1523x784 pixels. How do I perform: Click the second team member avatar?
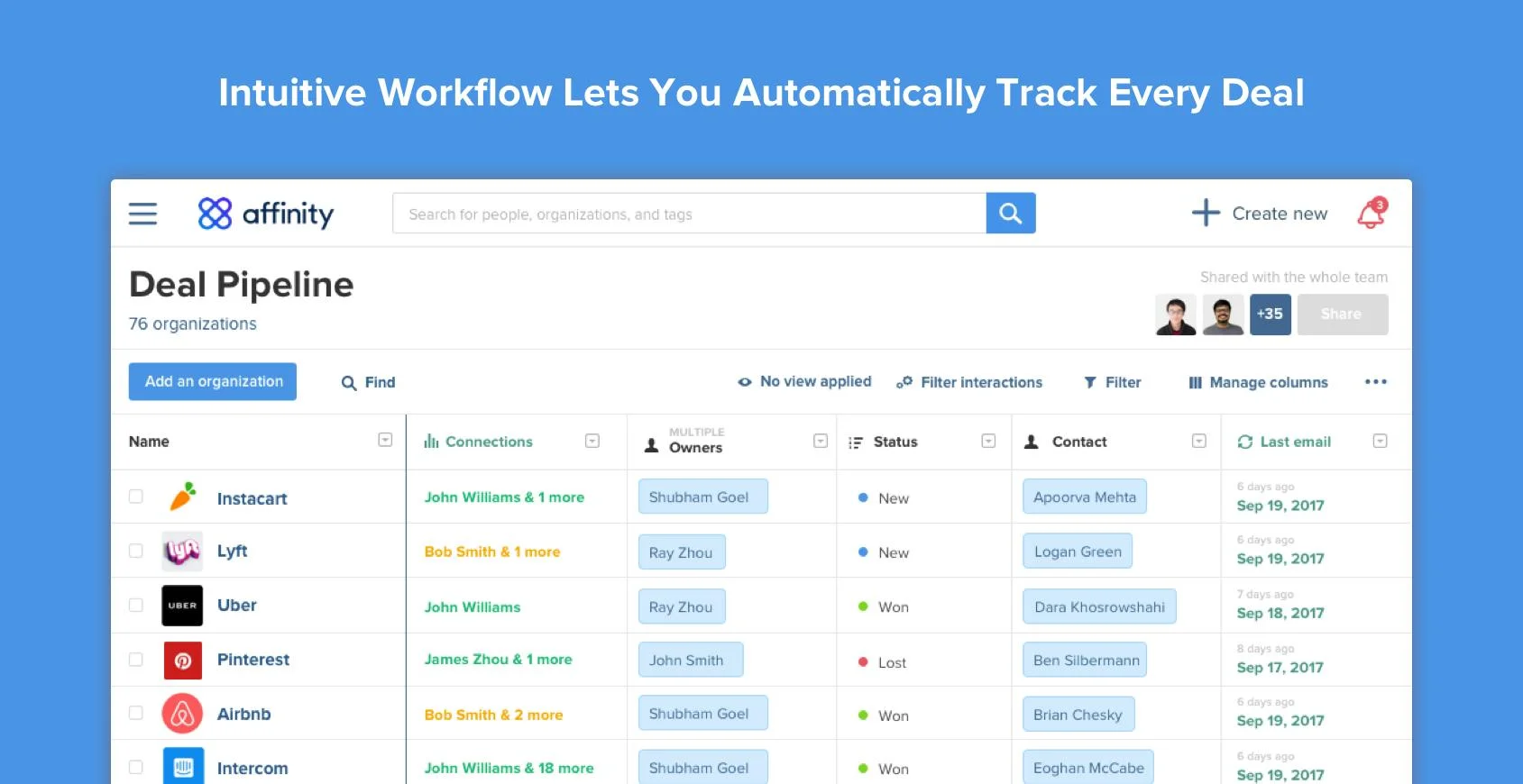point(1224,315)
